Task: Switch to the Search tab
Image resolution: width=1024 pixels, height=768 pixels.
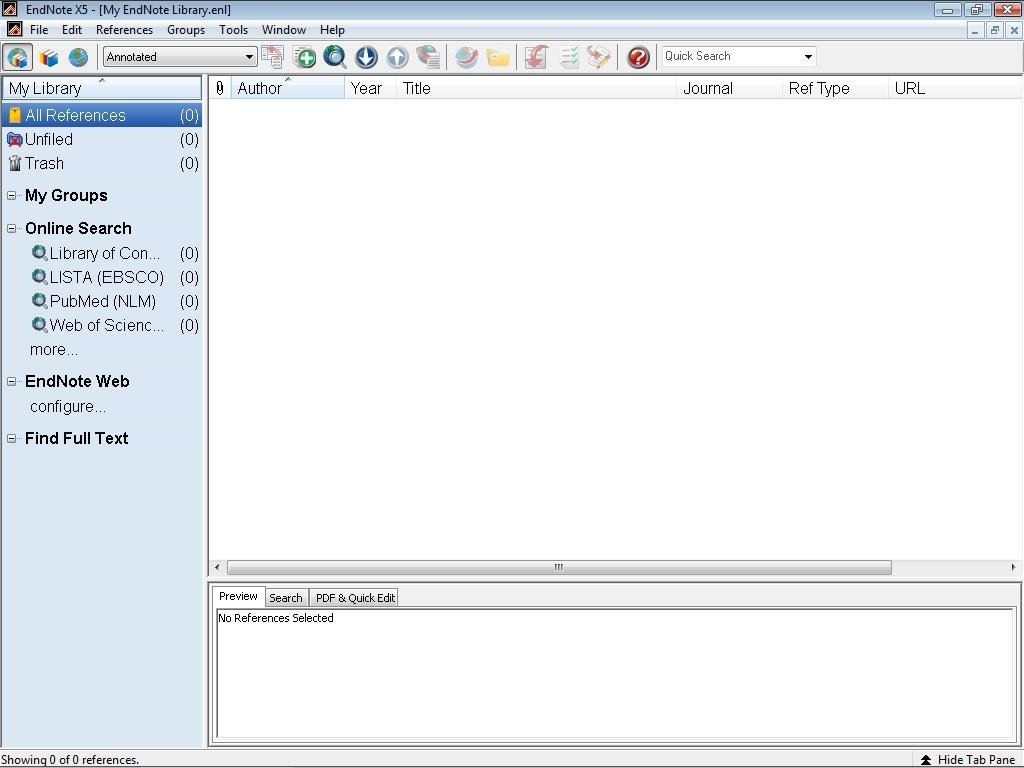Action: [286, 598]
